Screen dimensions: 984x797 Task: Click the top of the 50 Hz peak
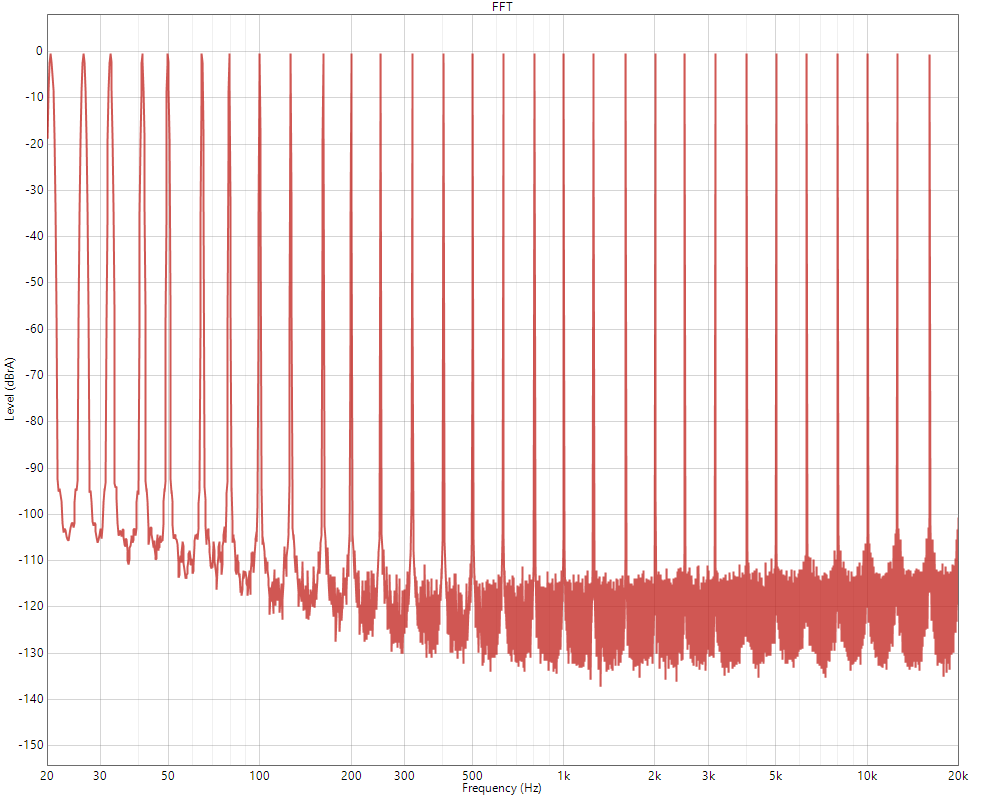168,55
